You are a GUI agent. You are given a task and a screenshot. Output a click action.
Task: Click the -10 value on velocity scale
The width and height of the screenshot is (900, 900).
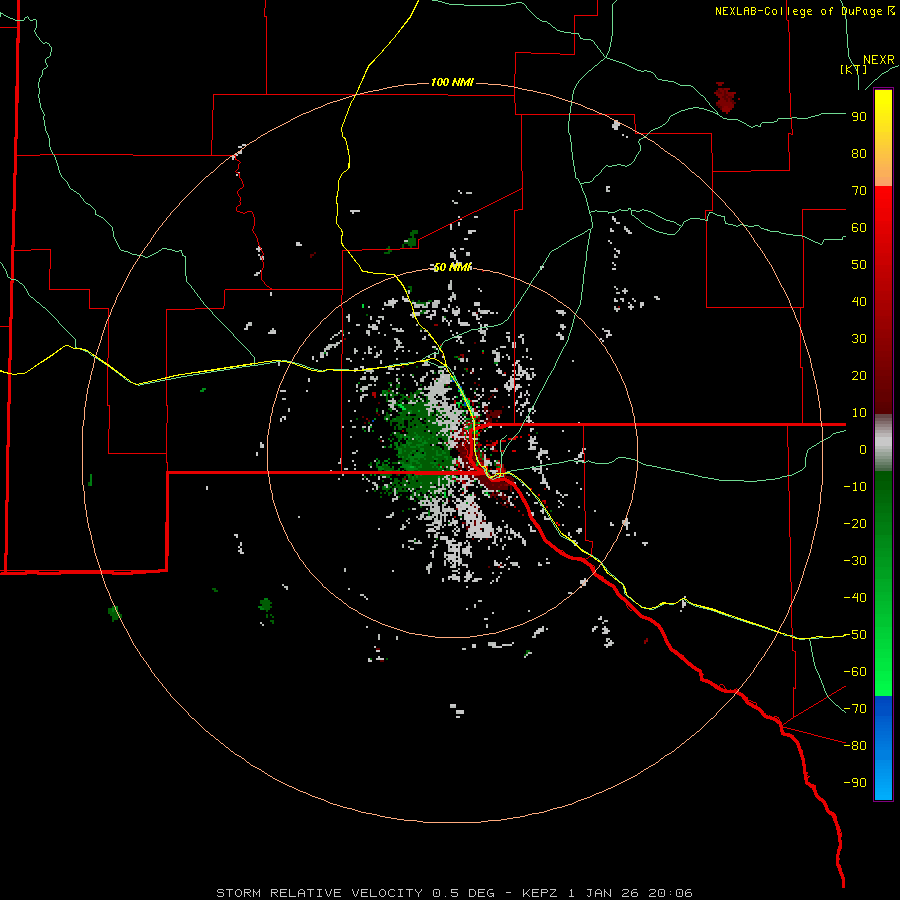(855, 487)
